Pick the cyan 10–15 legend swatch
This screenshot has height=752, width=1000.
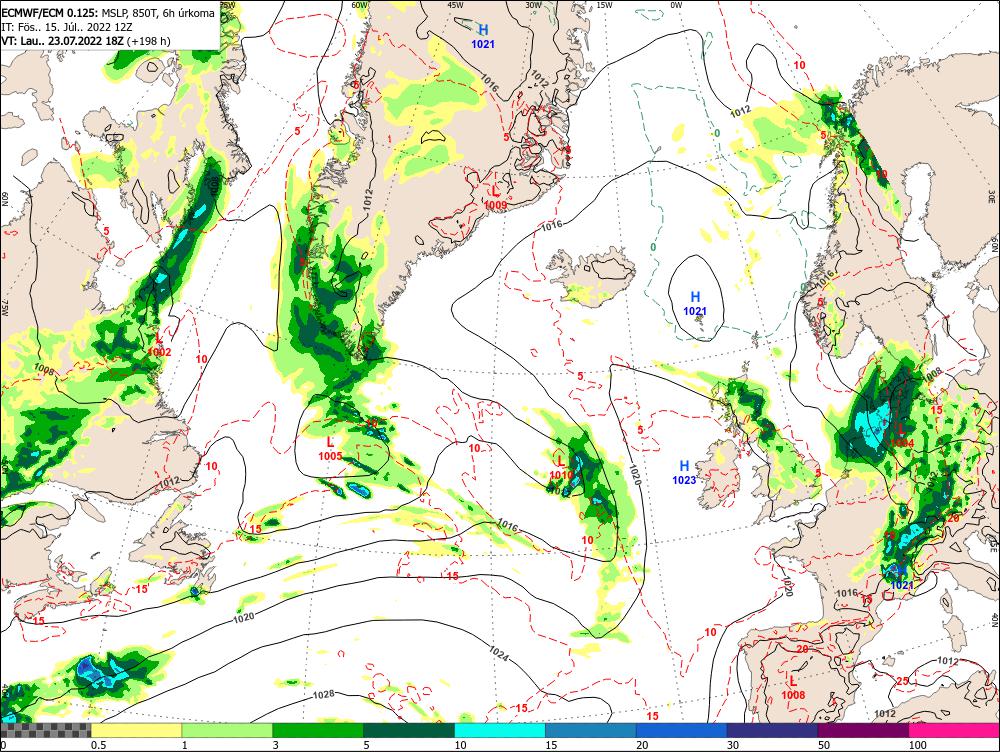[x=499, y=730]
